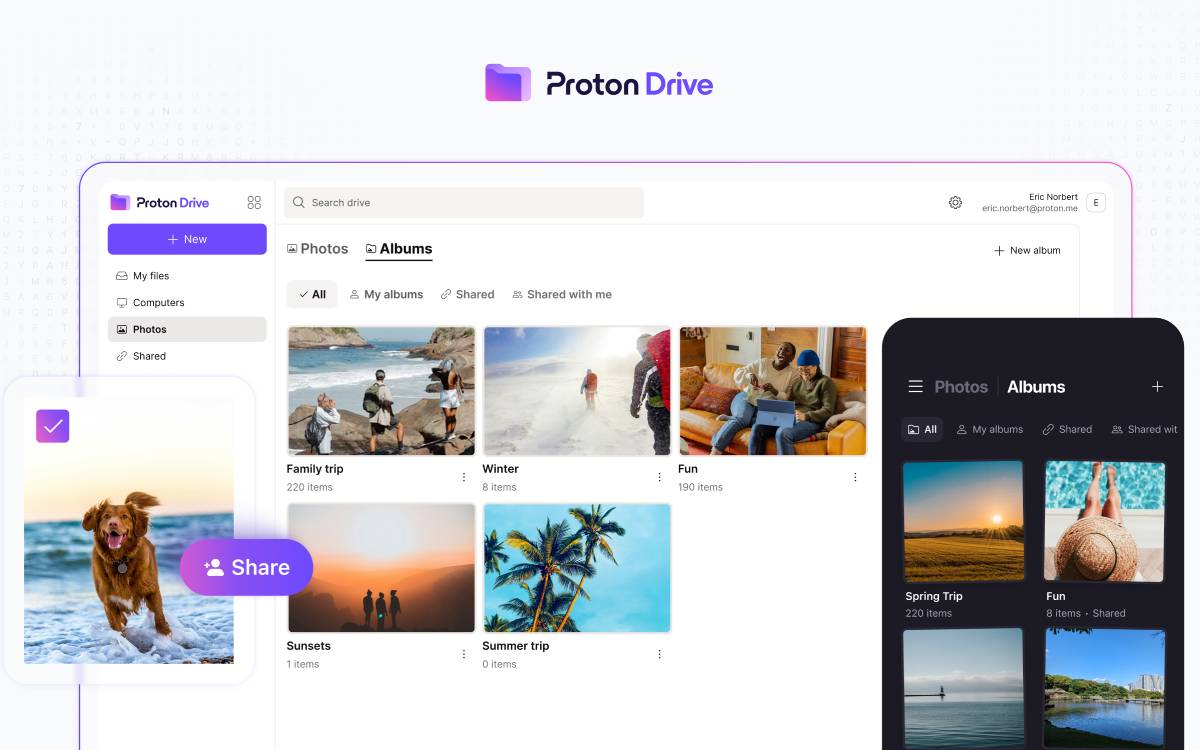
Task: Open the Computers sidebar entry
Action: [x=156, y=302]
